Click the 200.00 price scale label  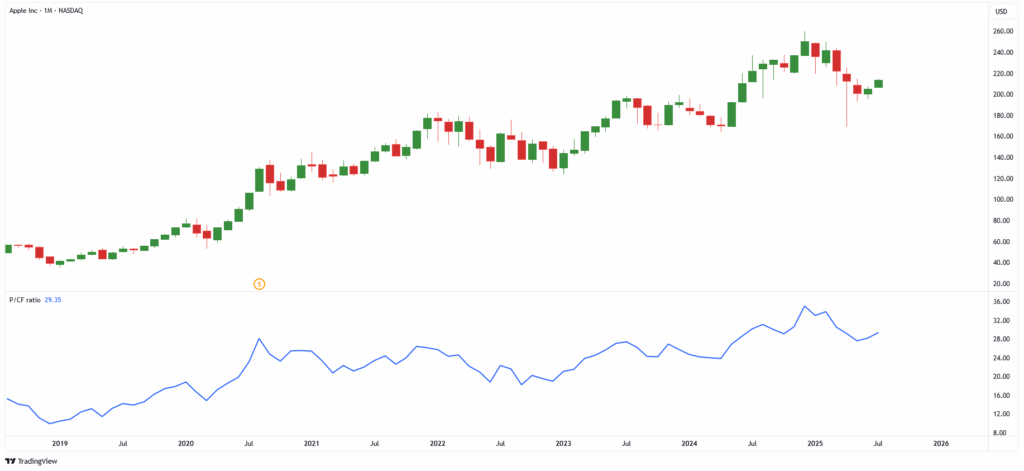tap(1003, 94)
